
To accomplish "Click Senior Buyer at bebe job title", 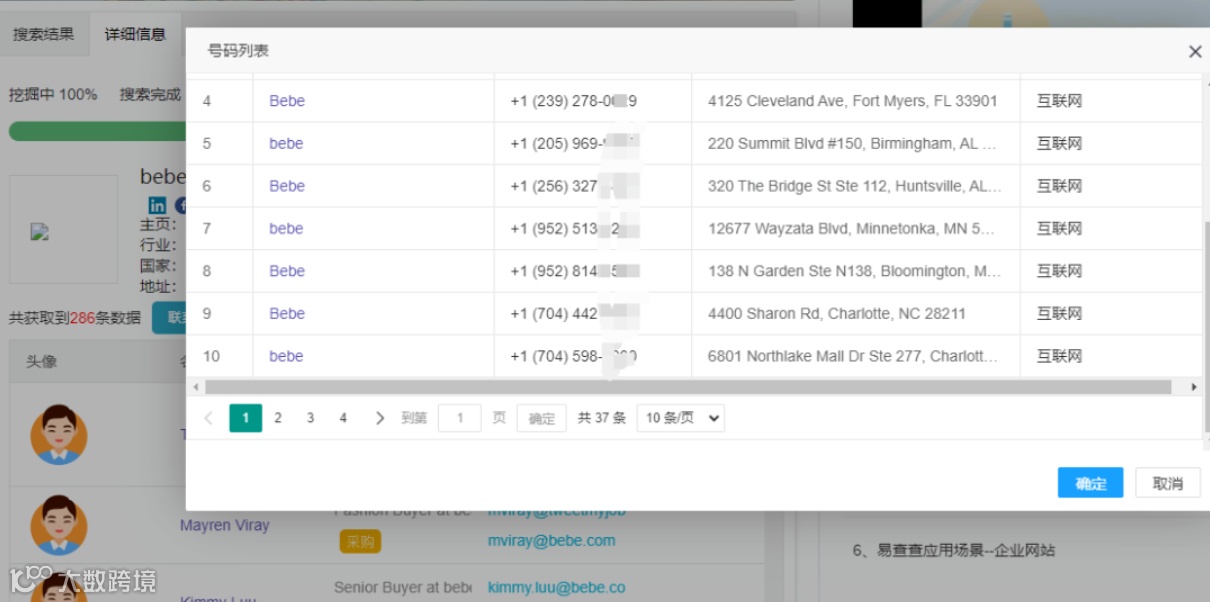I will [x=403, y=587].
